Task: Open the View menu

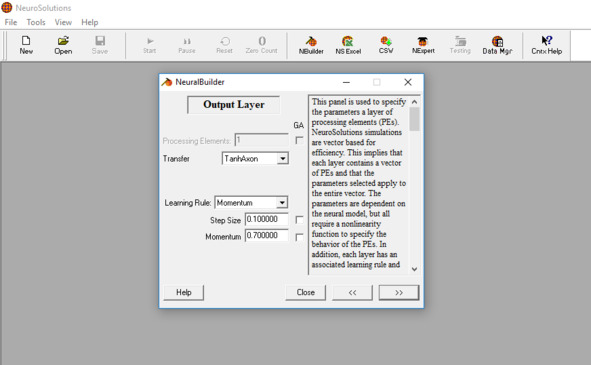Action: click(63, 22)
